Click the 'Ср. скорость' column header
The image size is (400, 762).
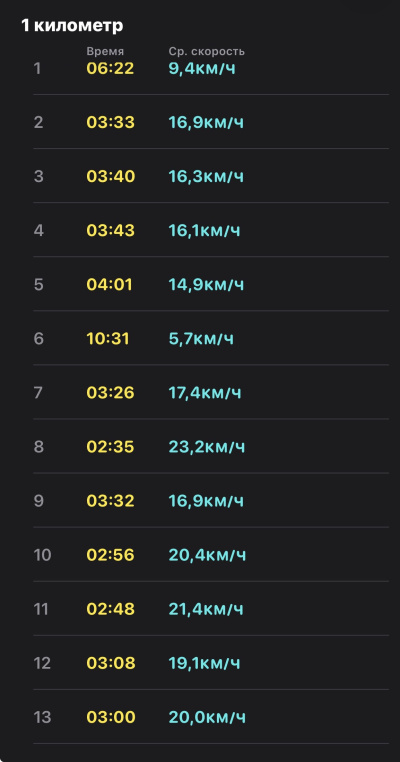tap(207, 52)
